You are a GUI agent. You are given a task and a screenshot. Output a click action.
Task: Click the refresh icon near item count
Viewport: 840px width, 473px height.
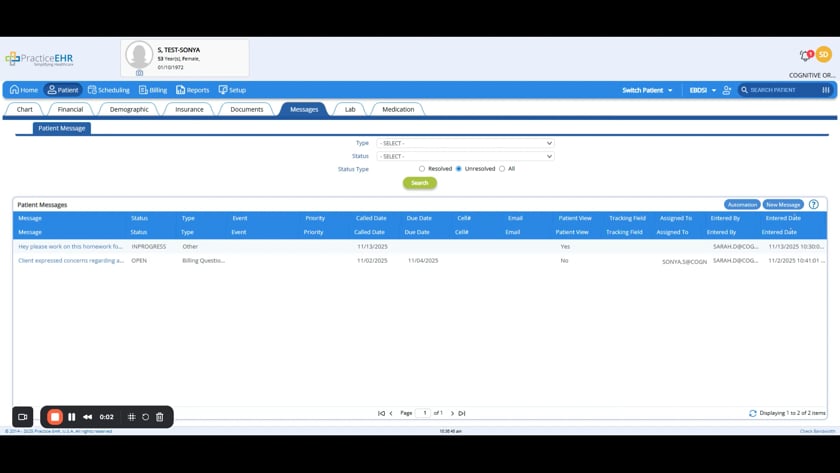pyautogui.click(x=753, y=413)
